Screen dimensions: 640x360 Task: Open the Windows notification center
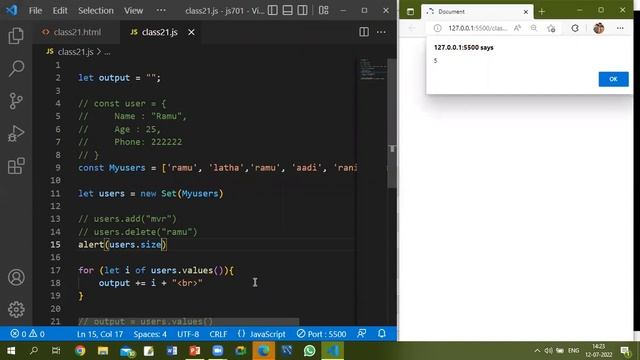[x=625, y=351]
